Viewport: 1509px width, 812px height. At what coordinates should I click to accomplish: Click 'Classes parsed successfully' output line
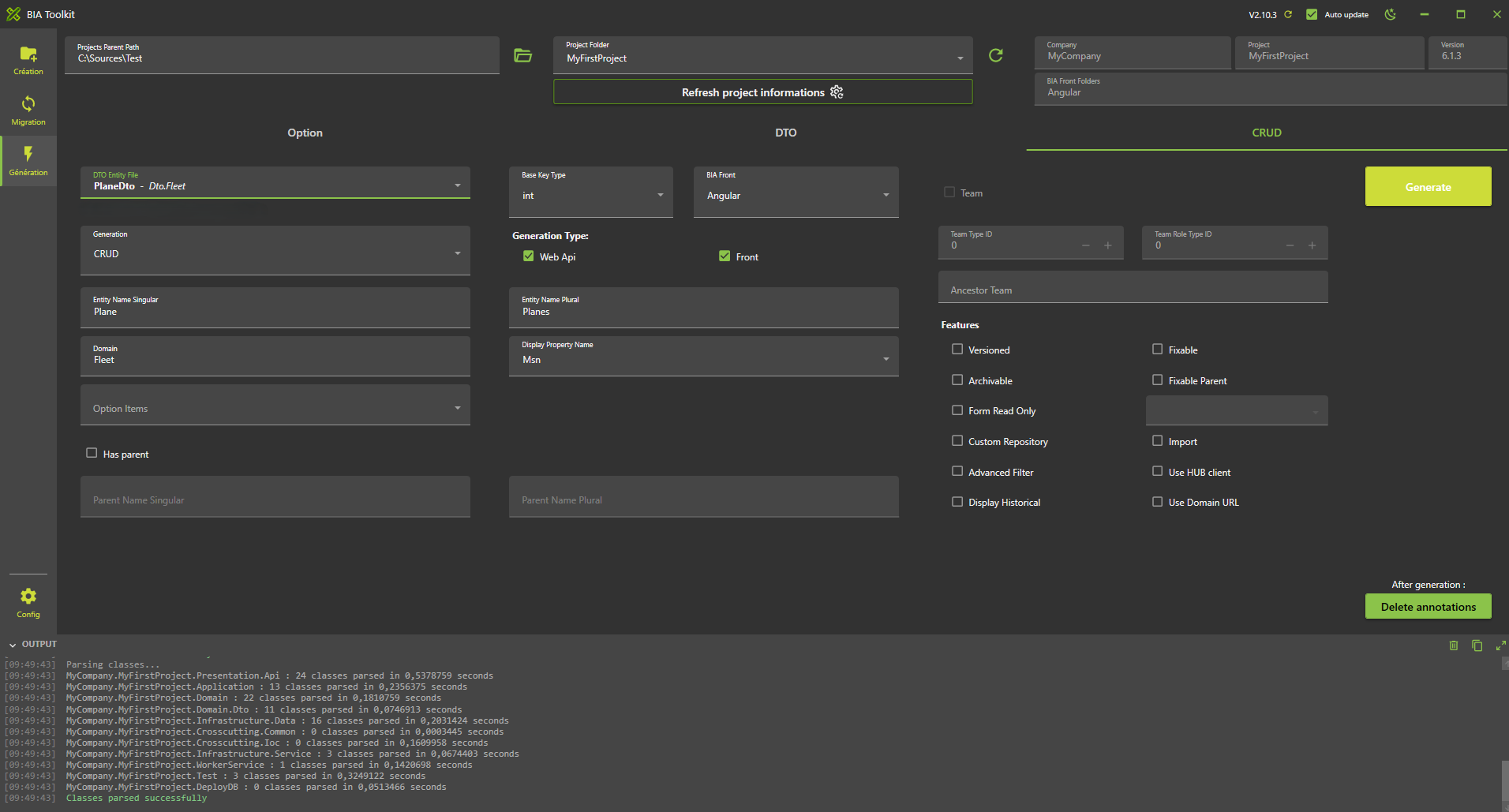click(x=137, y=798)
